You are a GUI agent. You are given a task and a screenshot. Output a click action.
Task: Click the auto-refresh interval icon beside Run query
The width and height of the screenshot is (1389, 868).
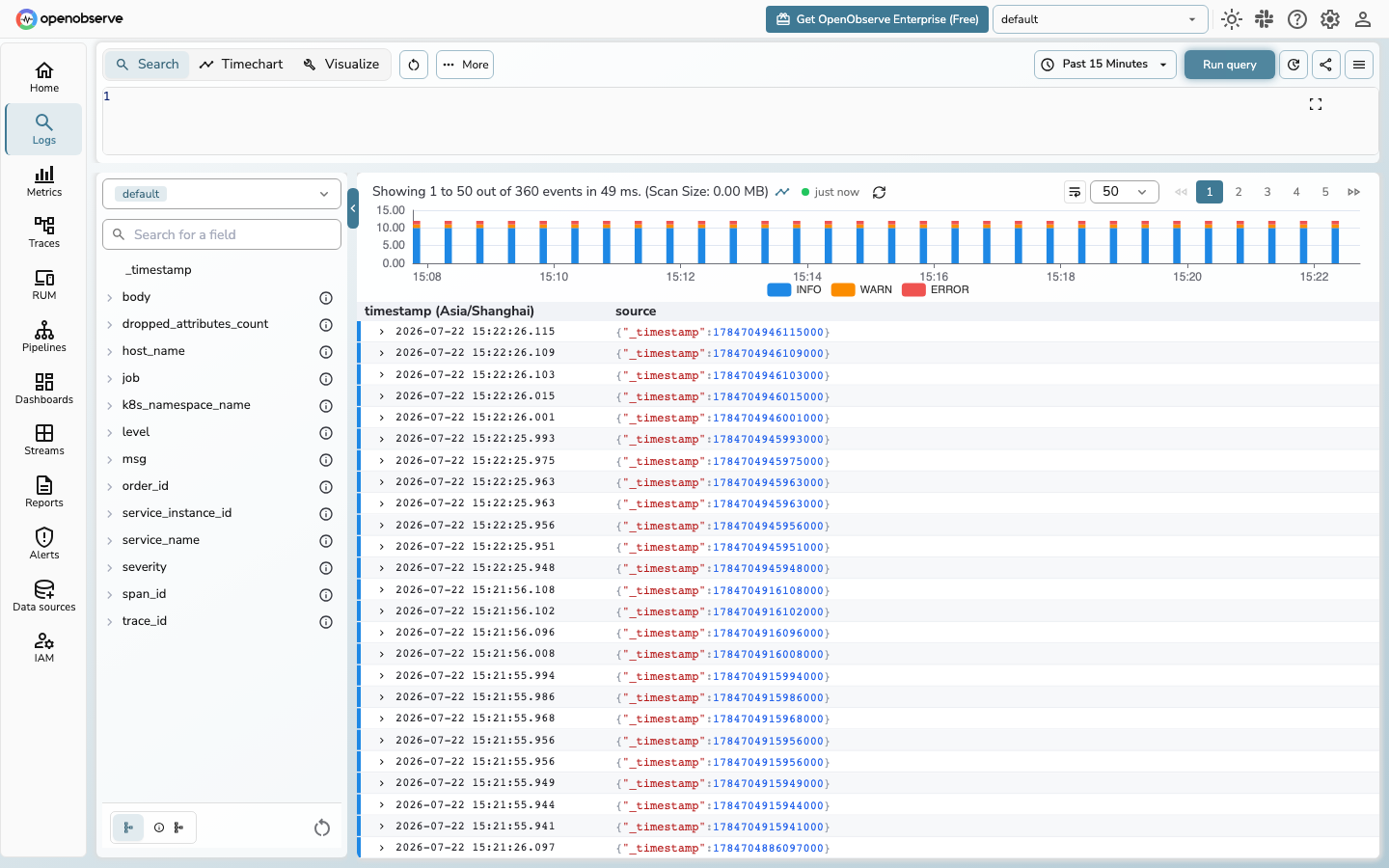[1294, 65]
